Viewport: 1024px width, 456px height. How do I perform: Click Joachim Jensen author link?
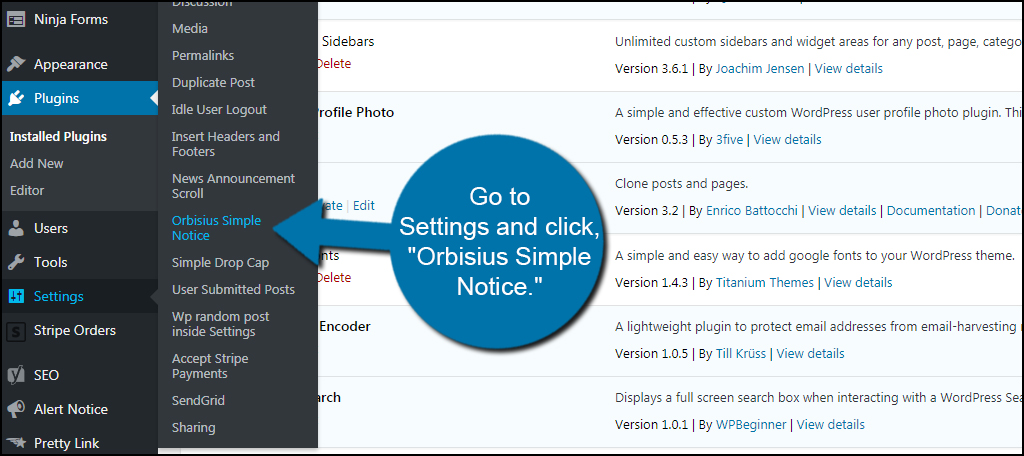coord(760,69)
